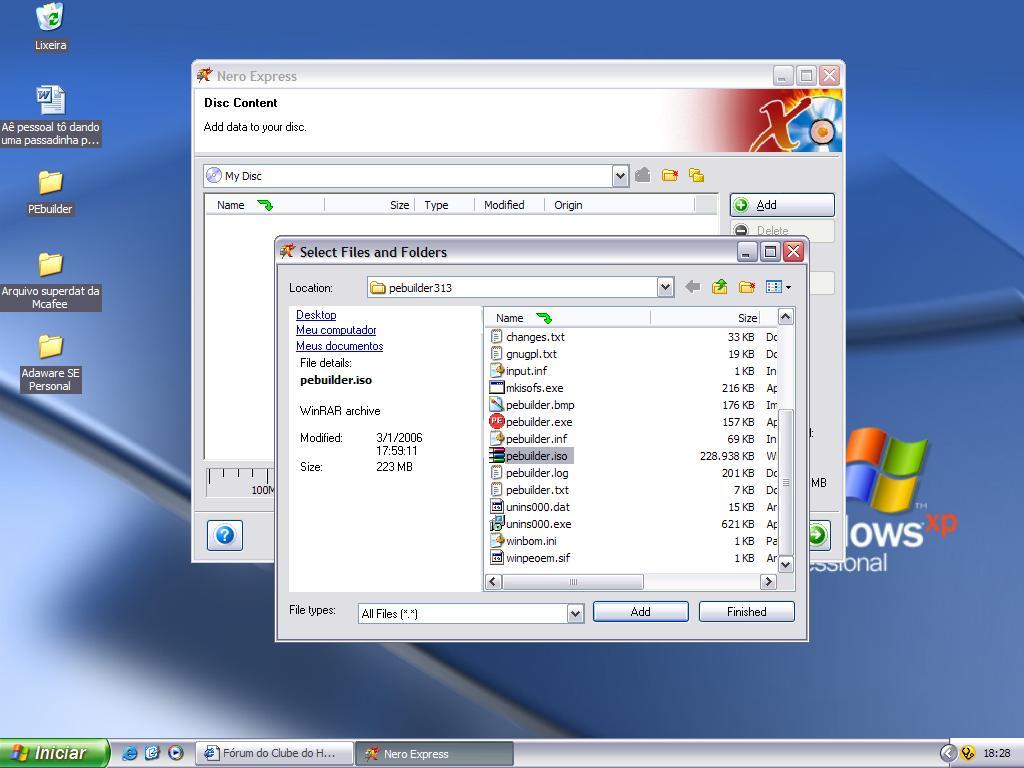Open Nero Express help question mark button
Image resolution: width=1024 pixels, height=768 pixels.
pyautogui.click(x=225, y=536)
